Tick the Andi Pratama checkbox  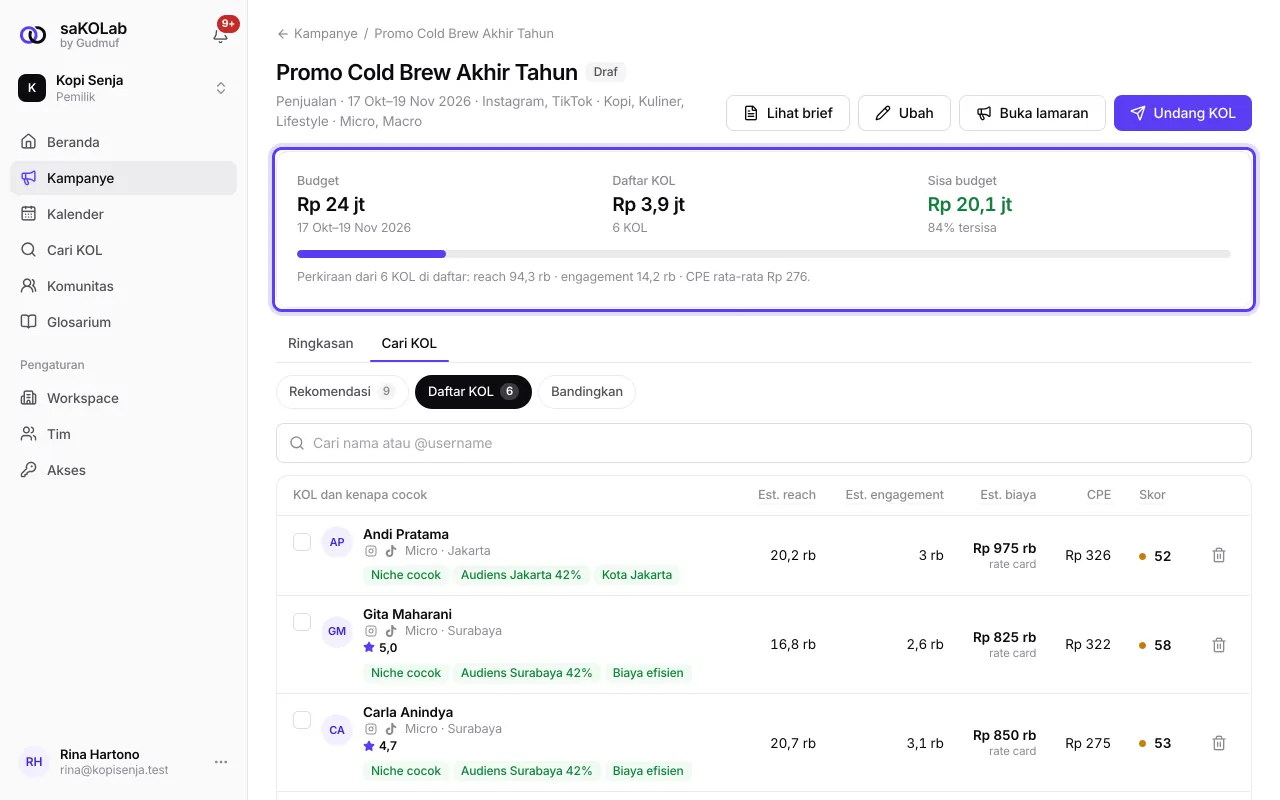pos(302,542)
